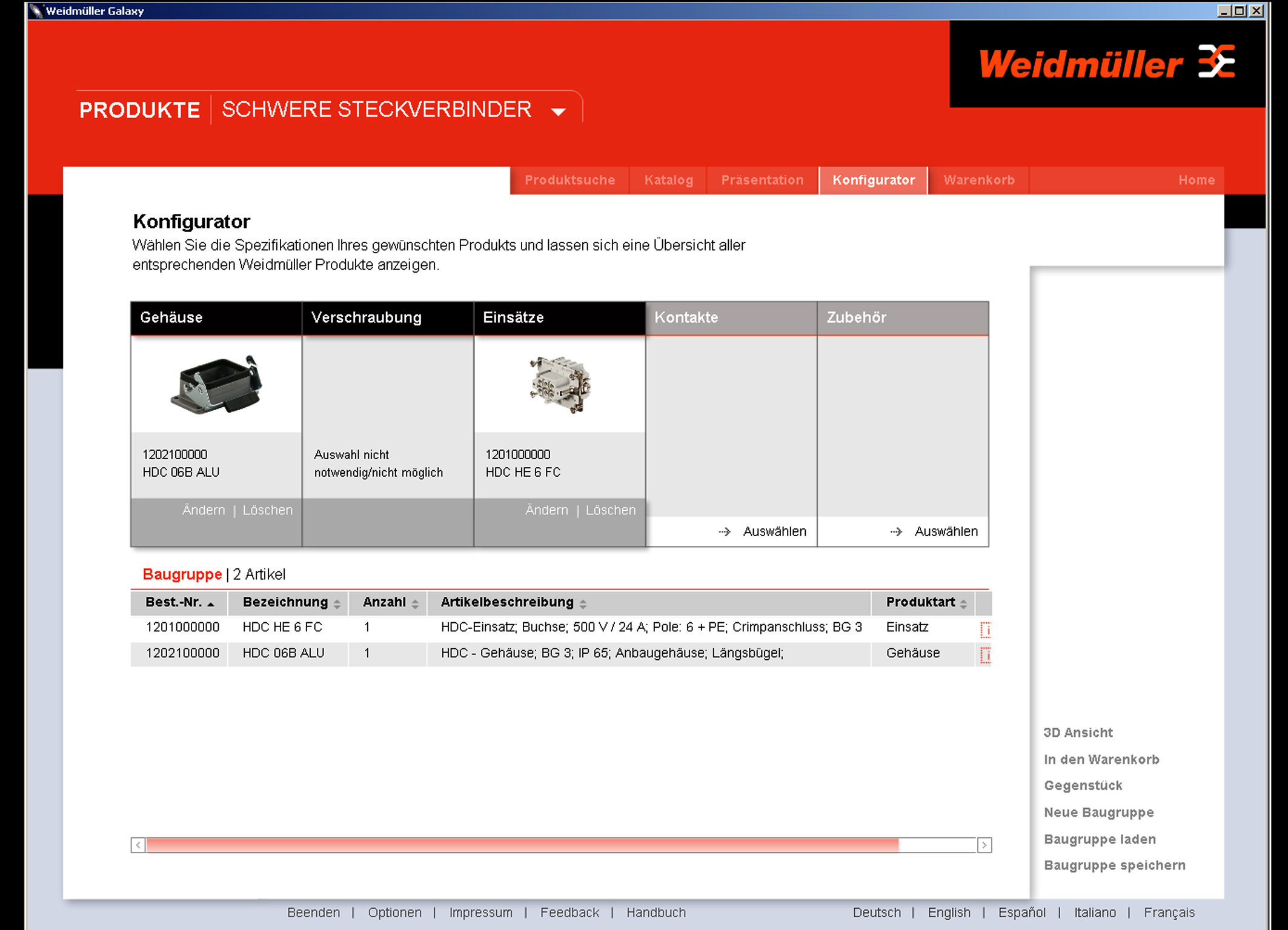Click the Gehäuse product thumbnail image

[x=216, y=384]
